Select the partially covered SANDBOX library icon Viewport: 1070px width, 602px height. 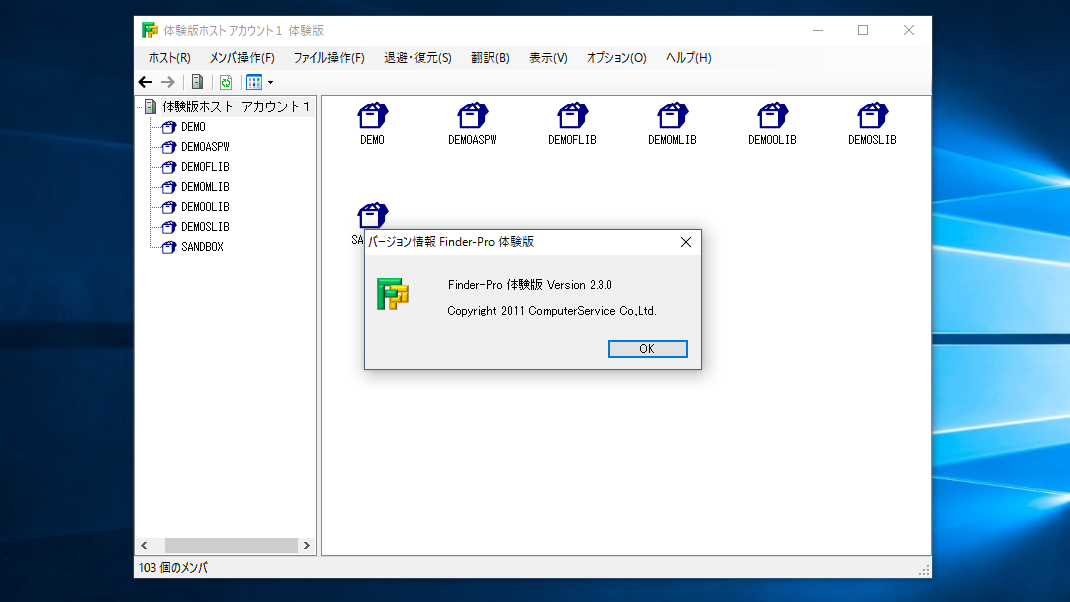(373, 216)
